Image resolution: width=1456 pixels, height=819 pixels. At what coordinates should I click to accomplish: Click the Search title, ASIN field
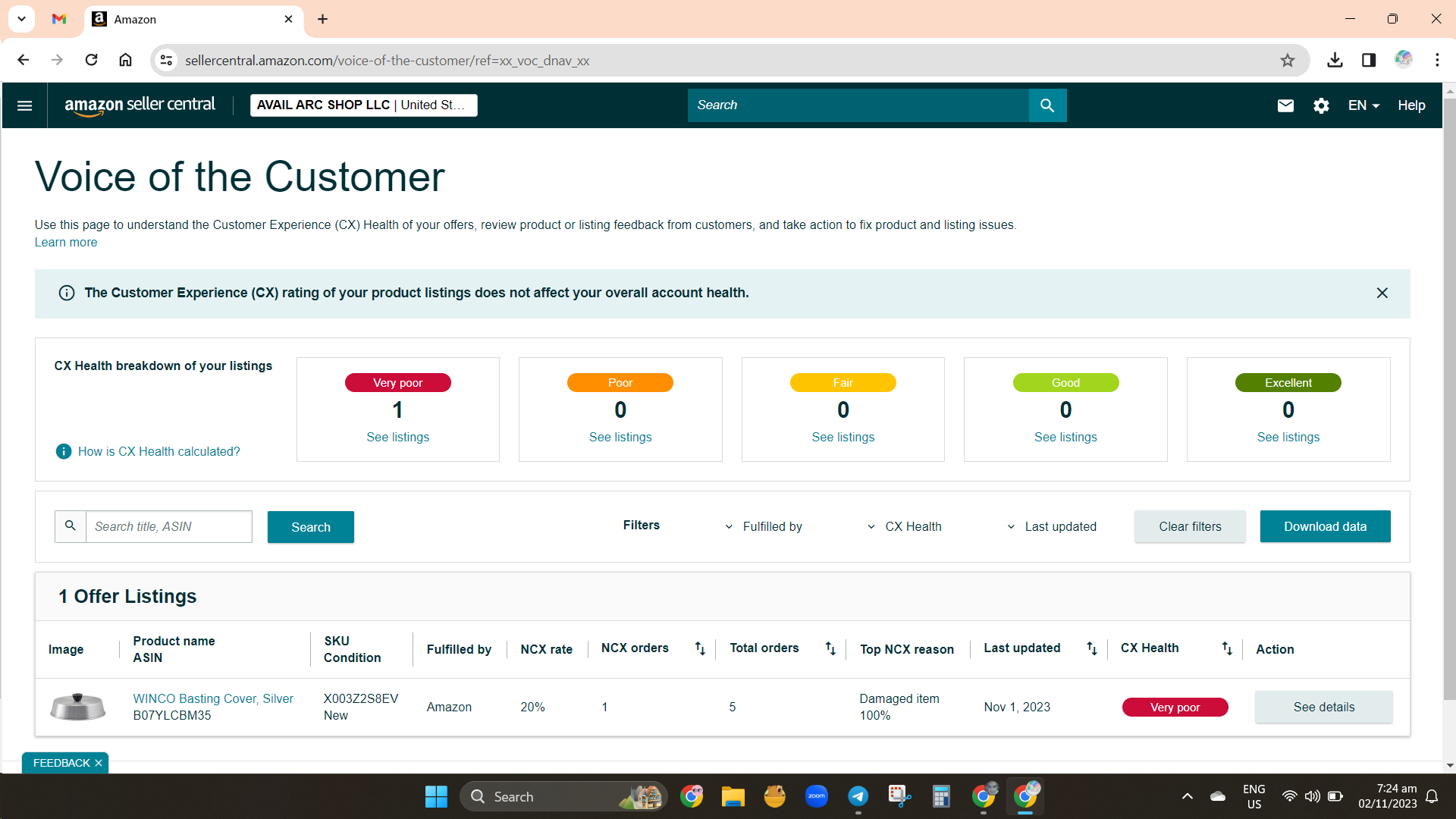coord(168,526)
